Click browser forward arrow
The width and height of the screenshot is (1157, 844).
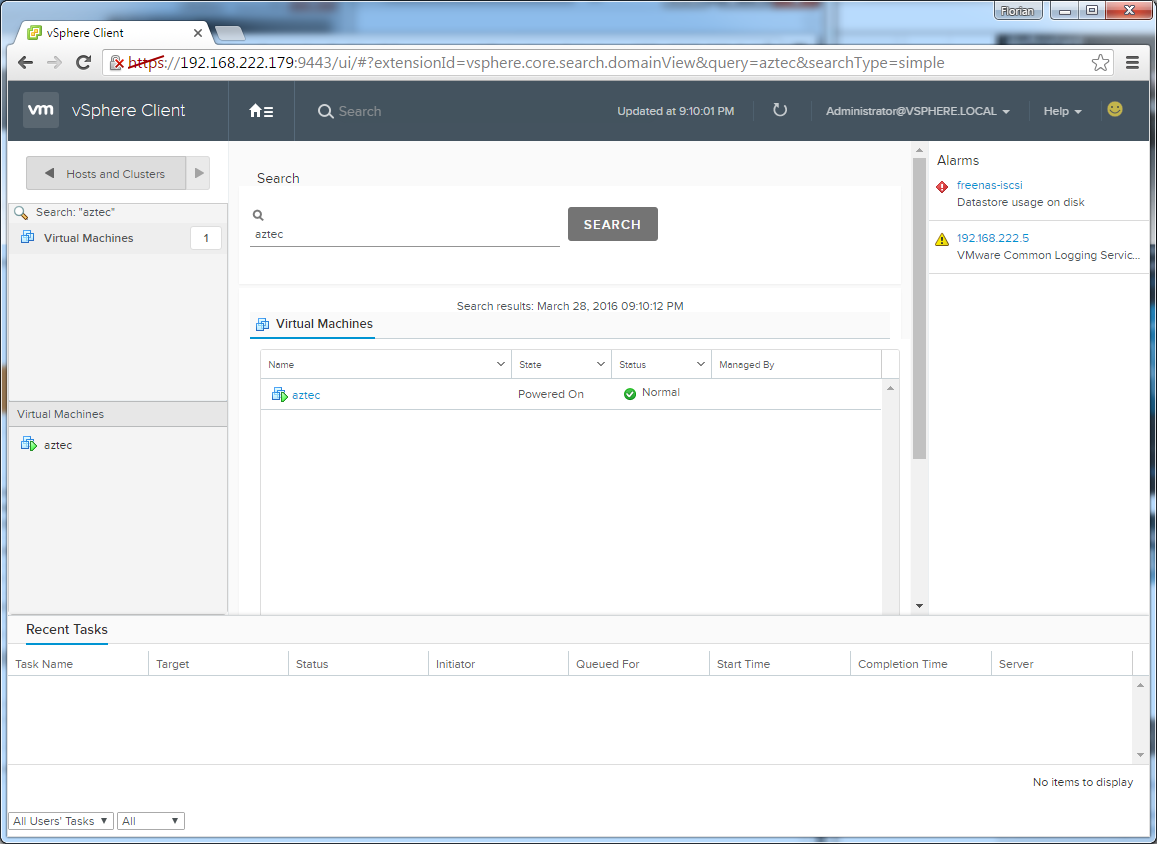(x=54, y=63)
